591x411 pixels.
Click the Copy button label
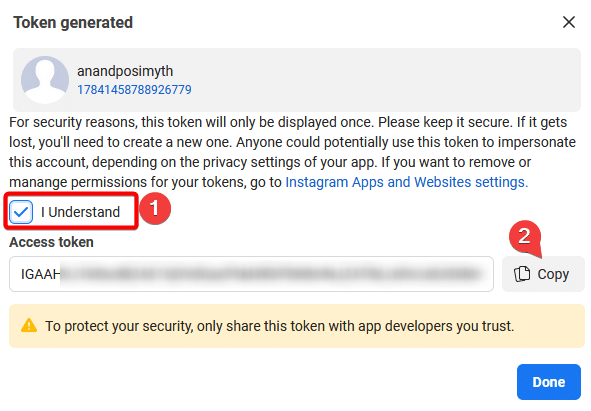tap(553, 274)
